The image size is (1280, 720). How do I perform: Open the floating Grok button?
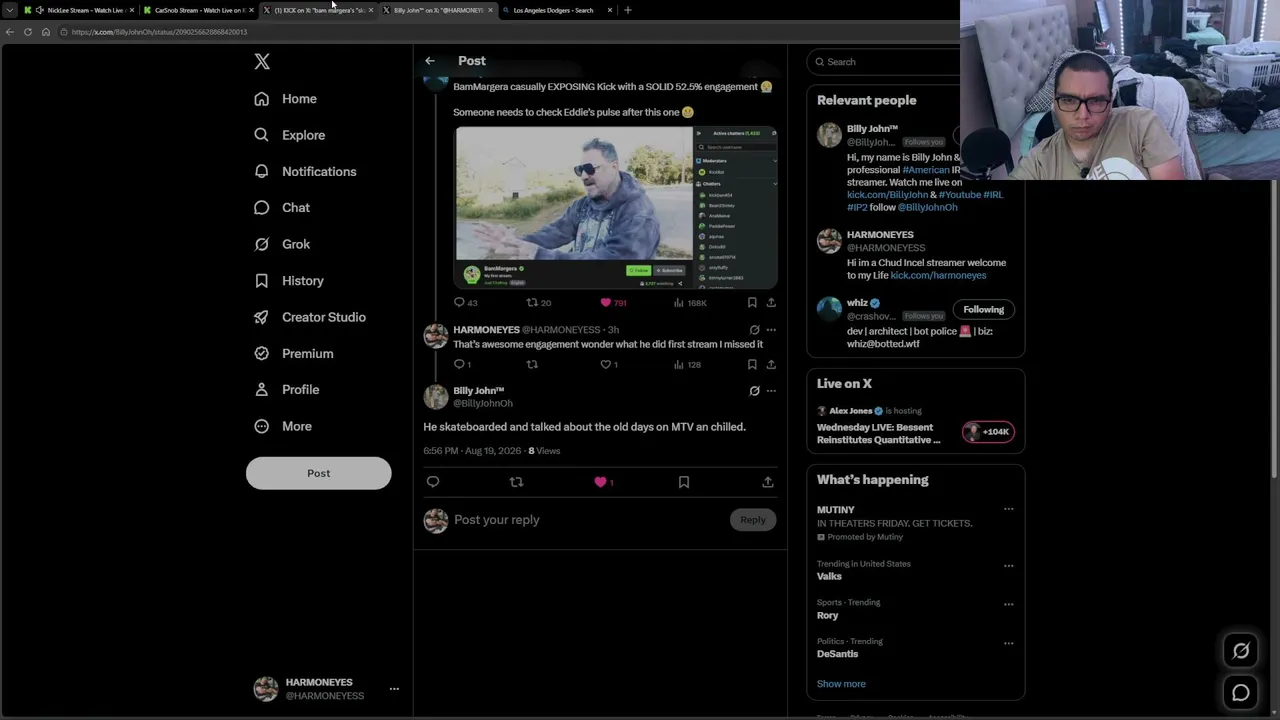coord(1241,651)
